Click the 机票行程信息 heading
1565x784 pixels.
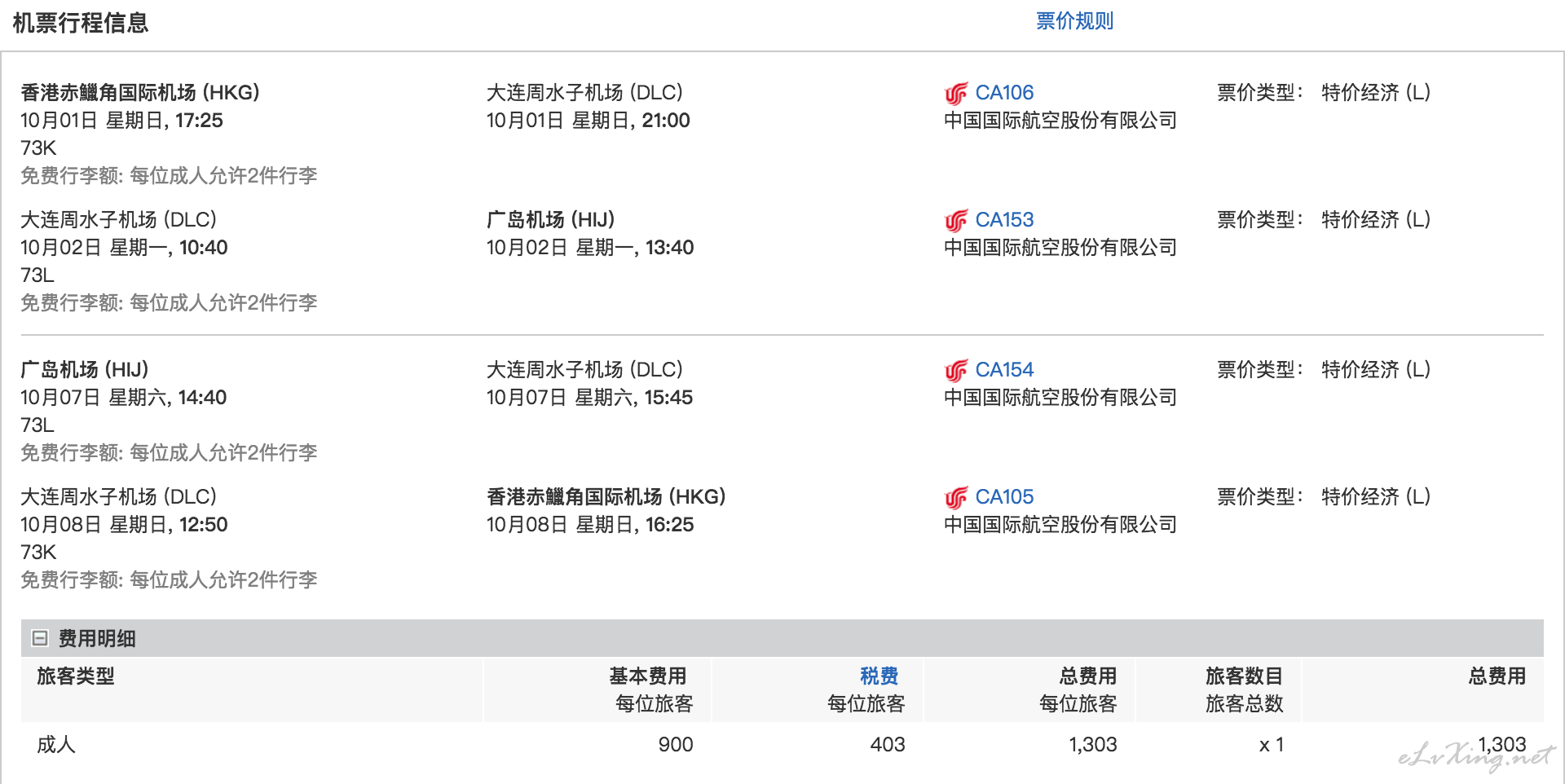(81, 23)
